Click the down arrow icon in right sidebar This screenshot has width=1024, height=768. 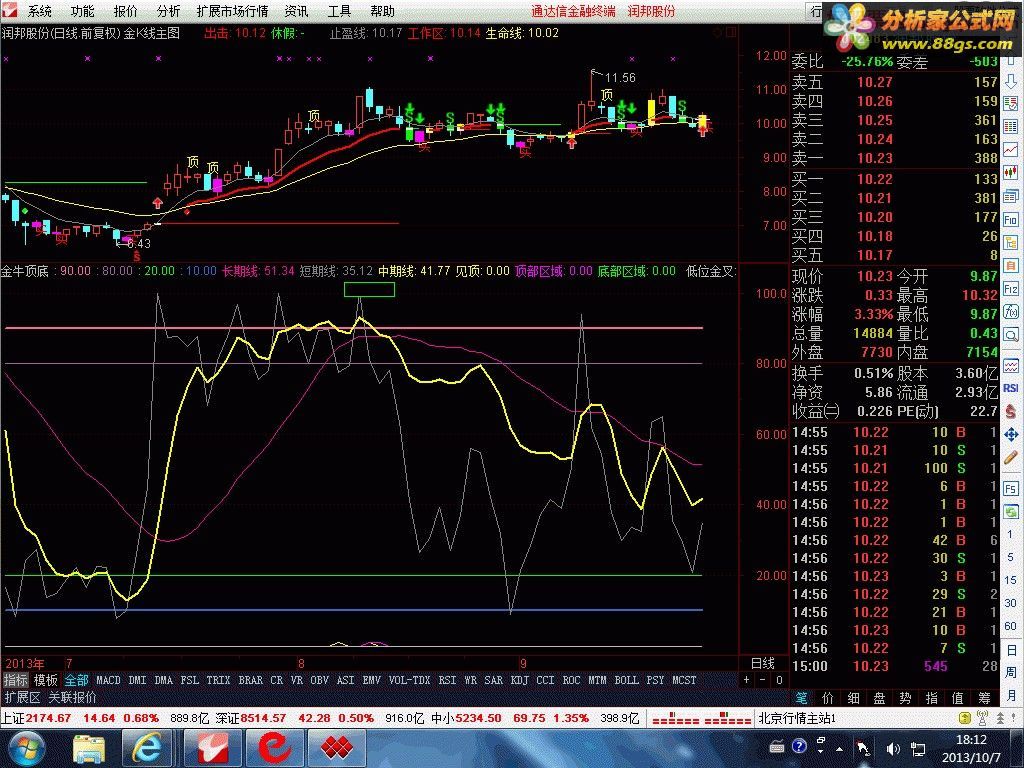tap(1011, 82)
